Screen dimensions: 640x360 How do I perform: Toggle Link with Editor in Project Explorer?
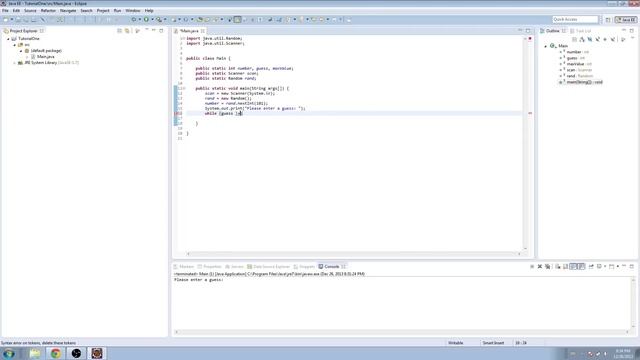click(x=127, y=31)
